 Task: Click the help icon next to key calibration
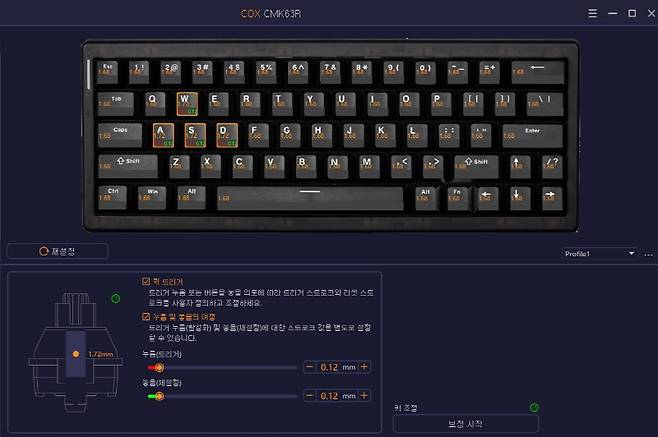[x=534, y=407]
